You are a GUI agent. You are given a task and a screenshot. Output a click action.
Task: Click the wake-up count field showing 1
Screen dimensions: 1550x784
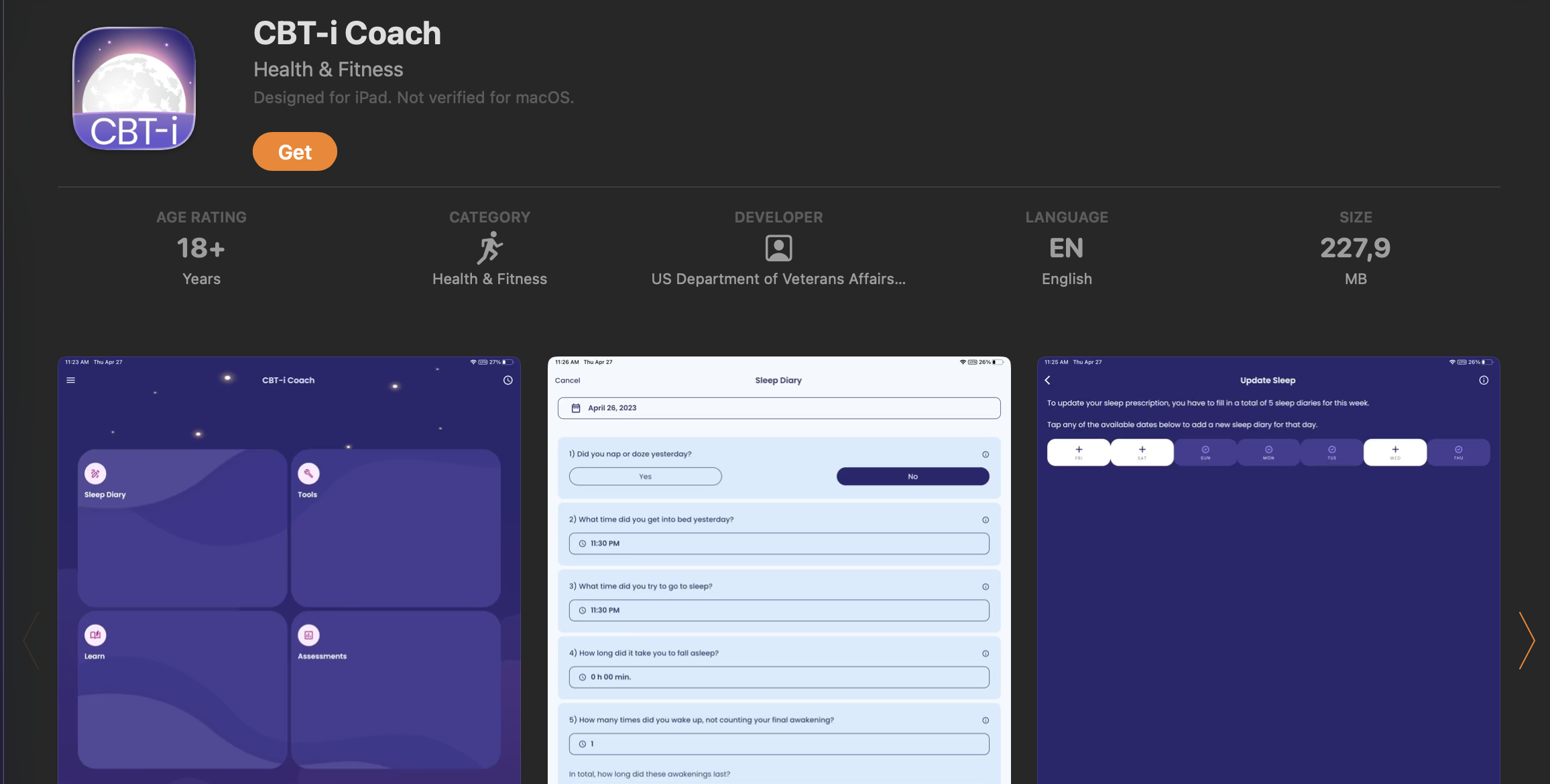[x=779, y=744]
